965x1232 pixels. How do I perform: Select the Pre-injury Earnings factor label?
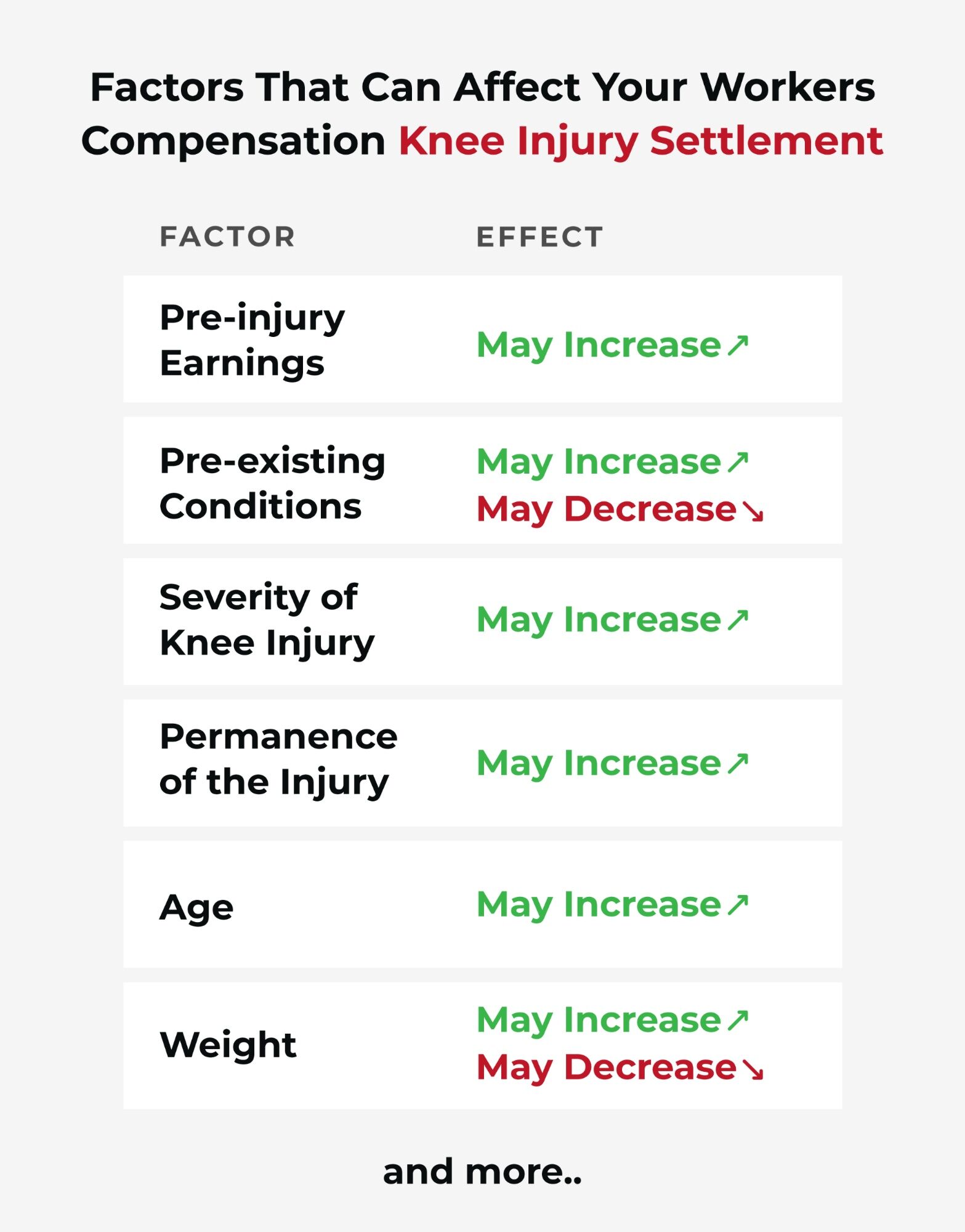252,340
